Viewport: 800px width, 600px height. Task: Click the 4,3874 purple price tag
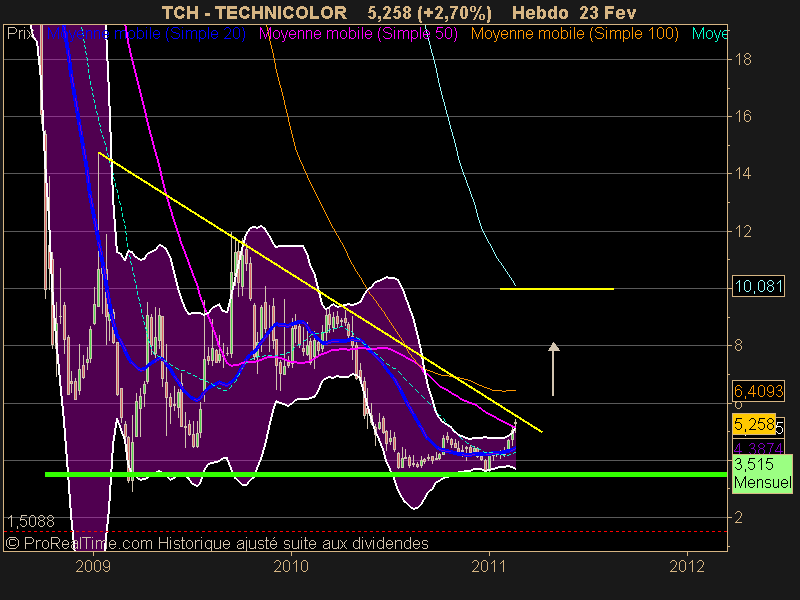pos(758,448)
